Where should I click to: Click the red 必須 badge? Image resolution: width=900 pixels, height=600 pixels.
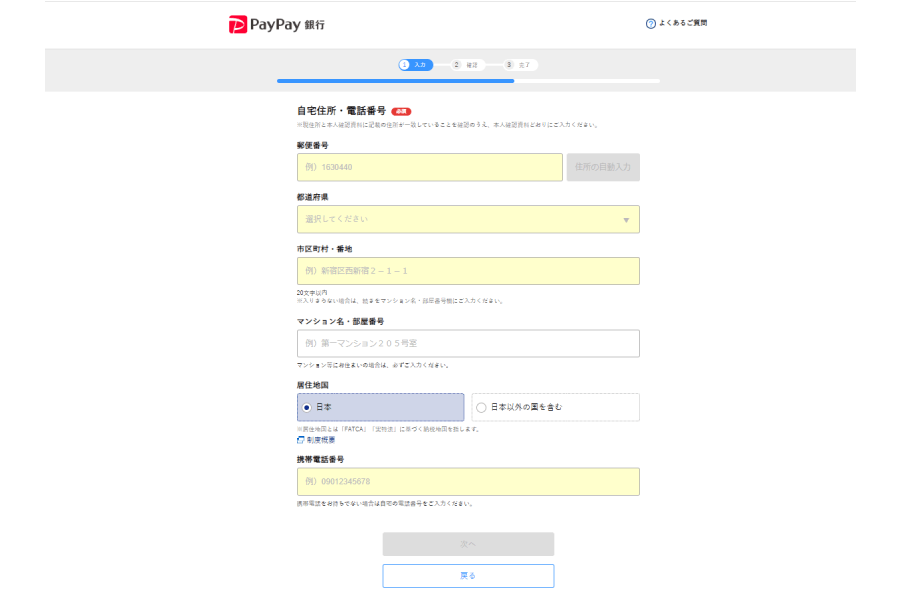click(401, 111)
